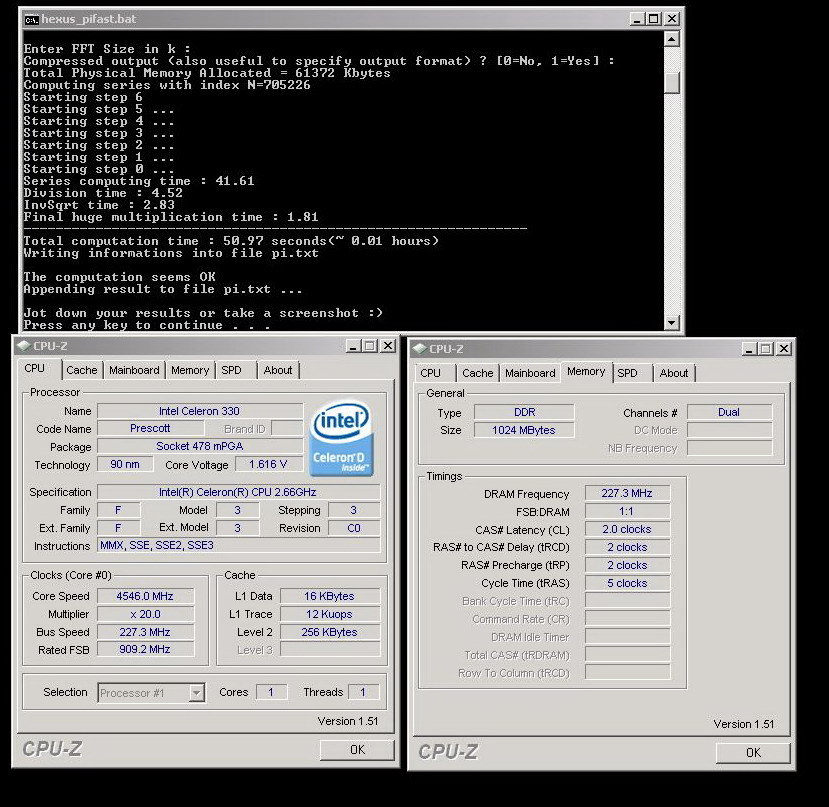Click the console scrollbar down arrow
829x807 pixels.
671,322
